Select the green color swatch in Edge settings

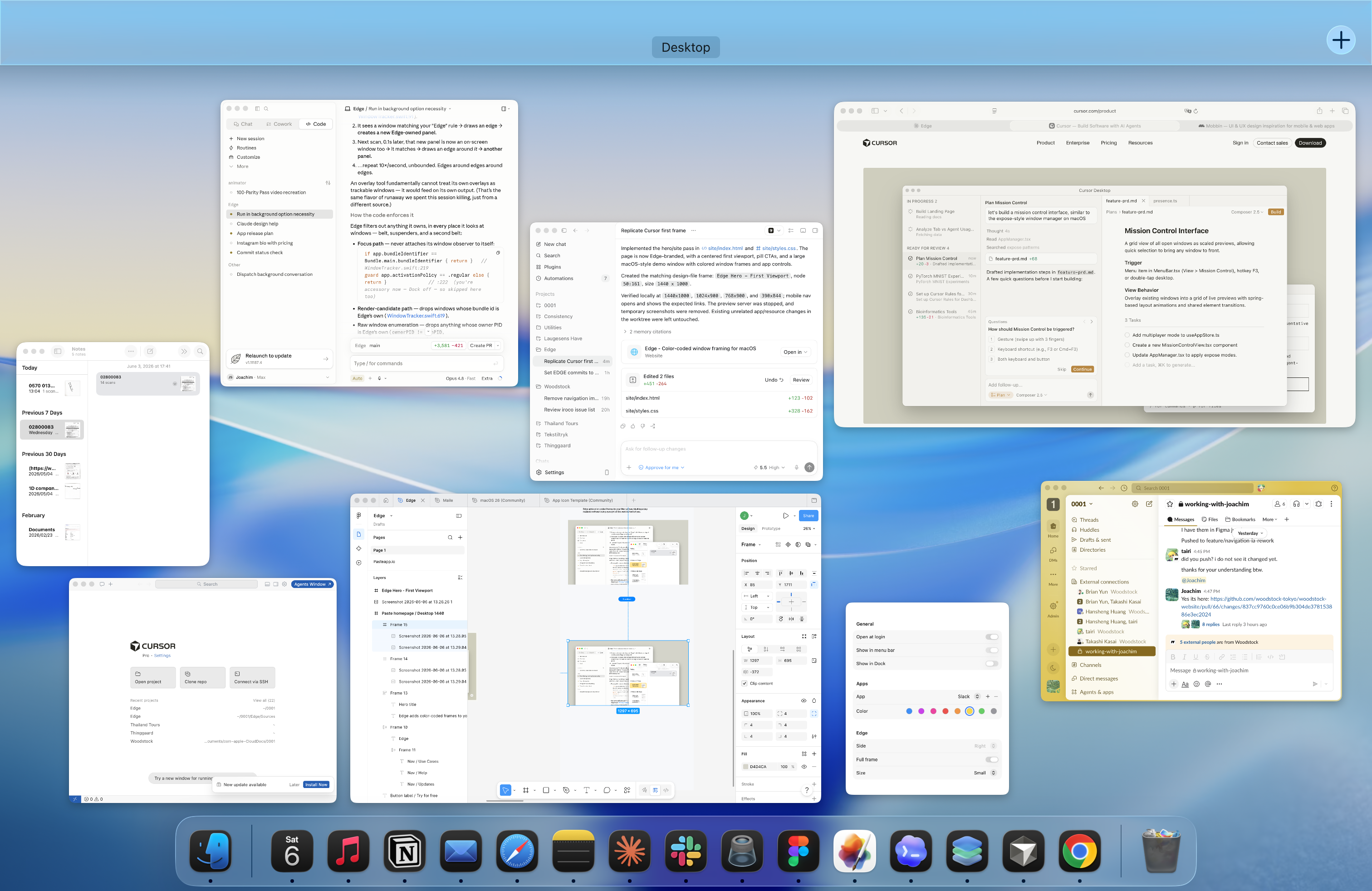981,711
